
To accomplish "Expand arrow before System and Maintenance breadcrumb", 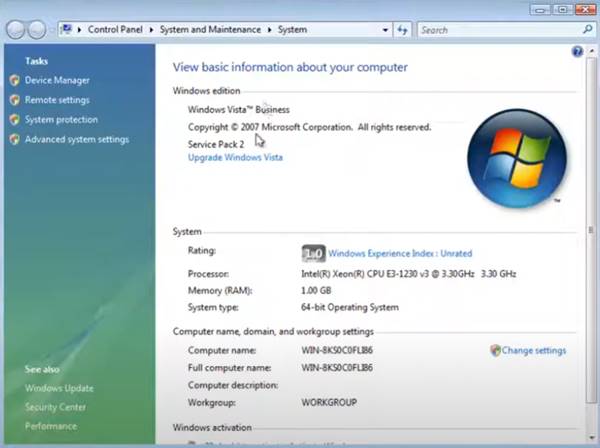I will pyautogui.click(x=151, y=30).
